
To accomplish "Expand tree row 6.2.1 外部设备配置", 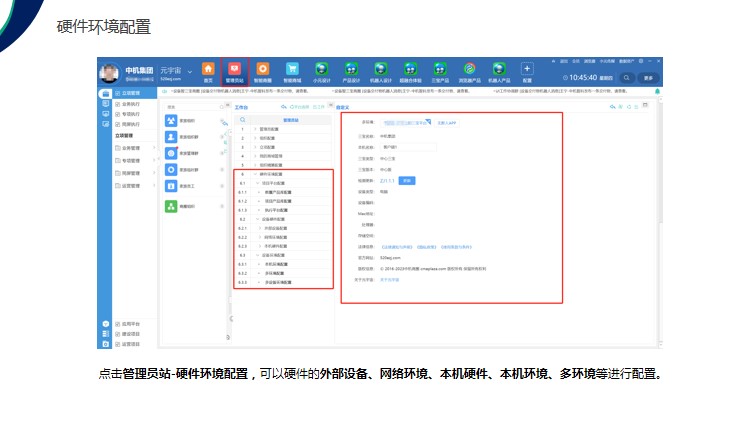I will click(x=260, y=228).
